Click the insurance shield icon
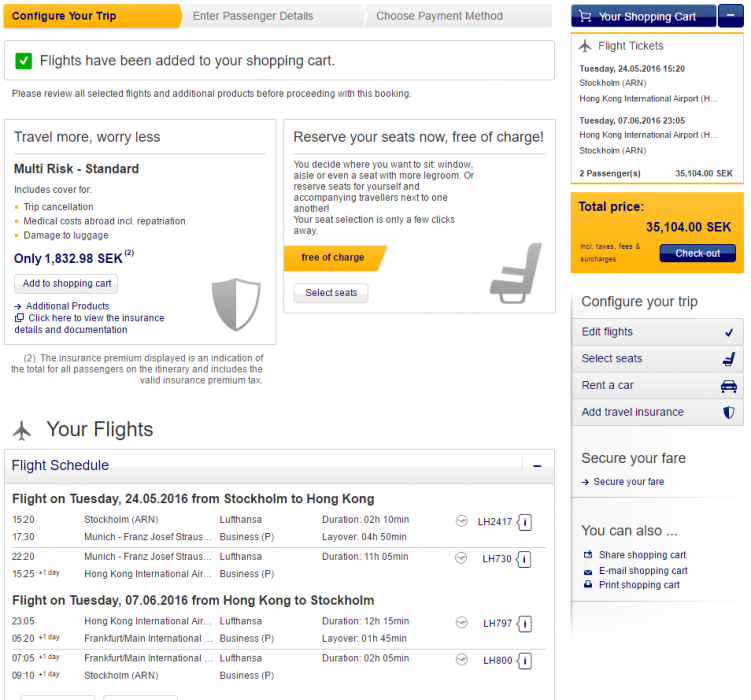The width and height of the screenshot is (751, 700). (236, 304)
